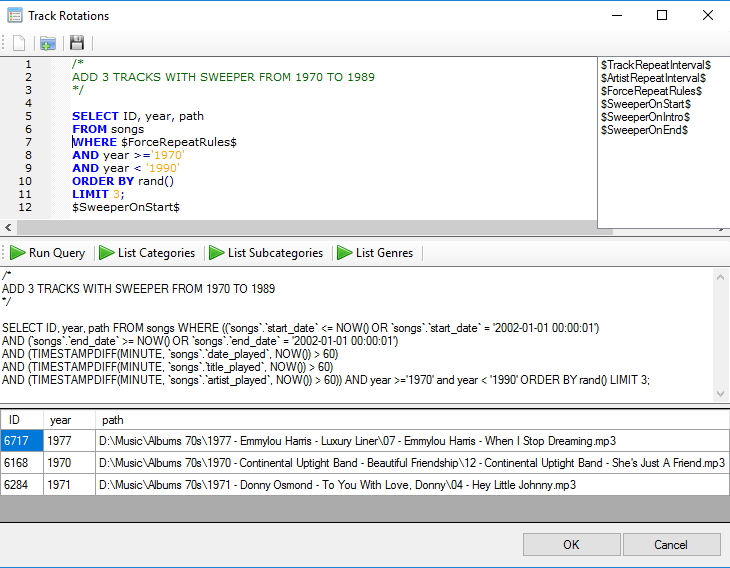Click the expanded SELECT query output text
The width and height of the screenshot is (730, 568).
[326, 354]
